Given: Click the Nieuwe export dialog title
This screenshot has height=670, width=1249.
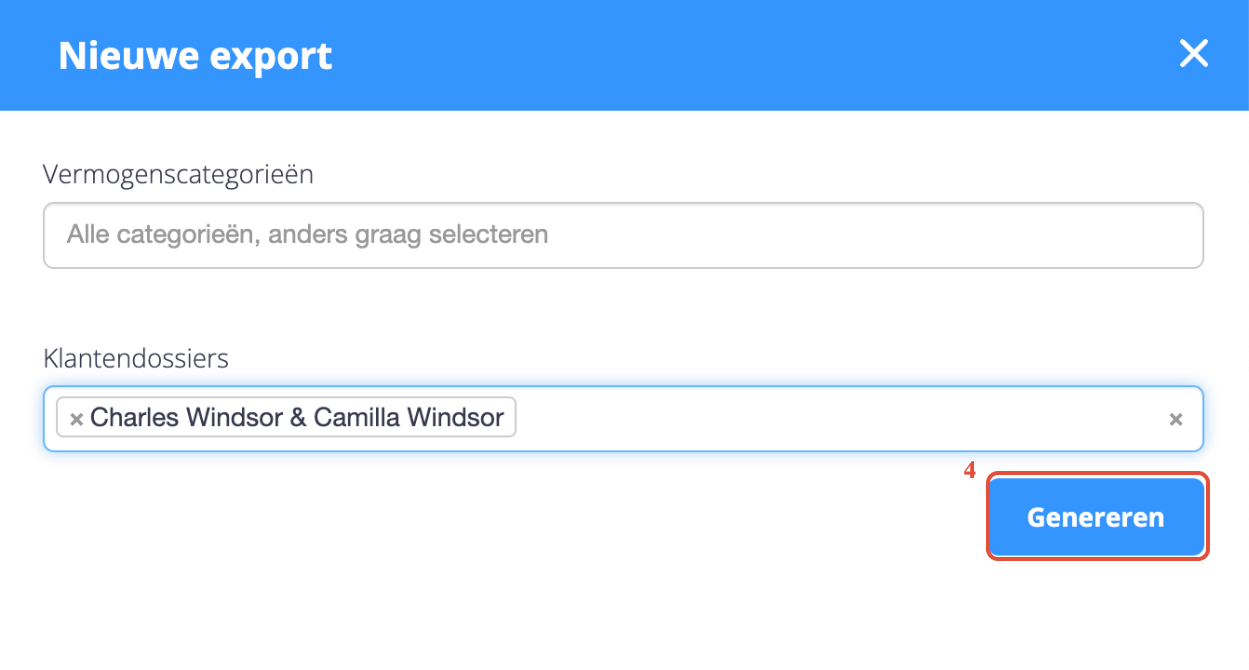Looking at the screenshot, I should point(195,56).
